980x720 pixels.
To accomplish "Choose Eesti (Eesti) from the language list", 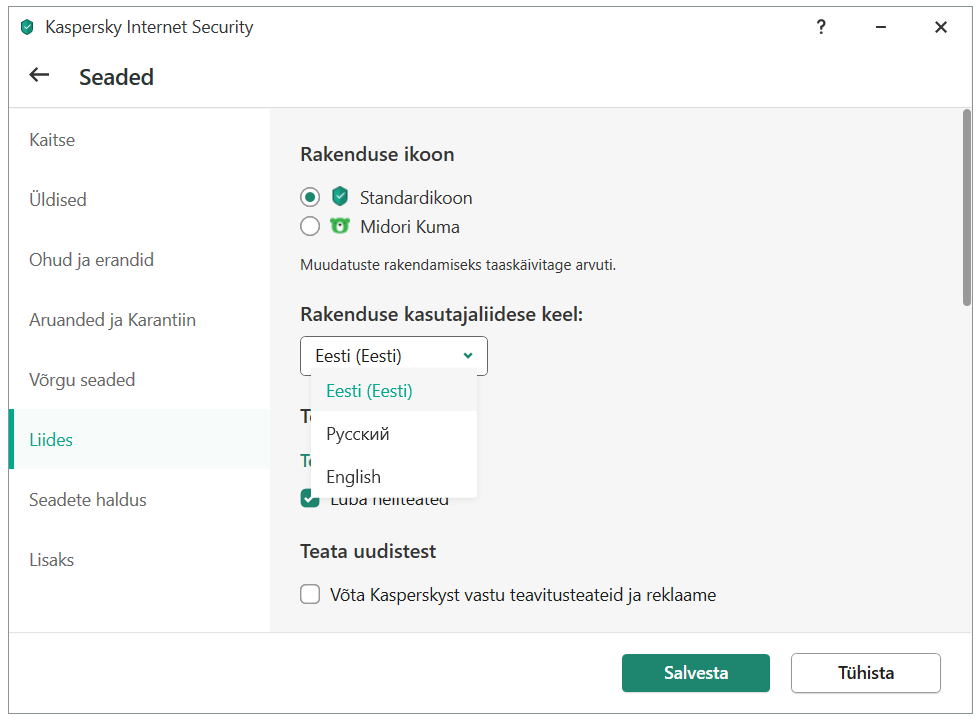I will (394, 391).
